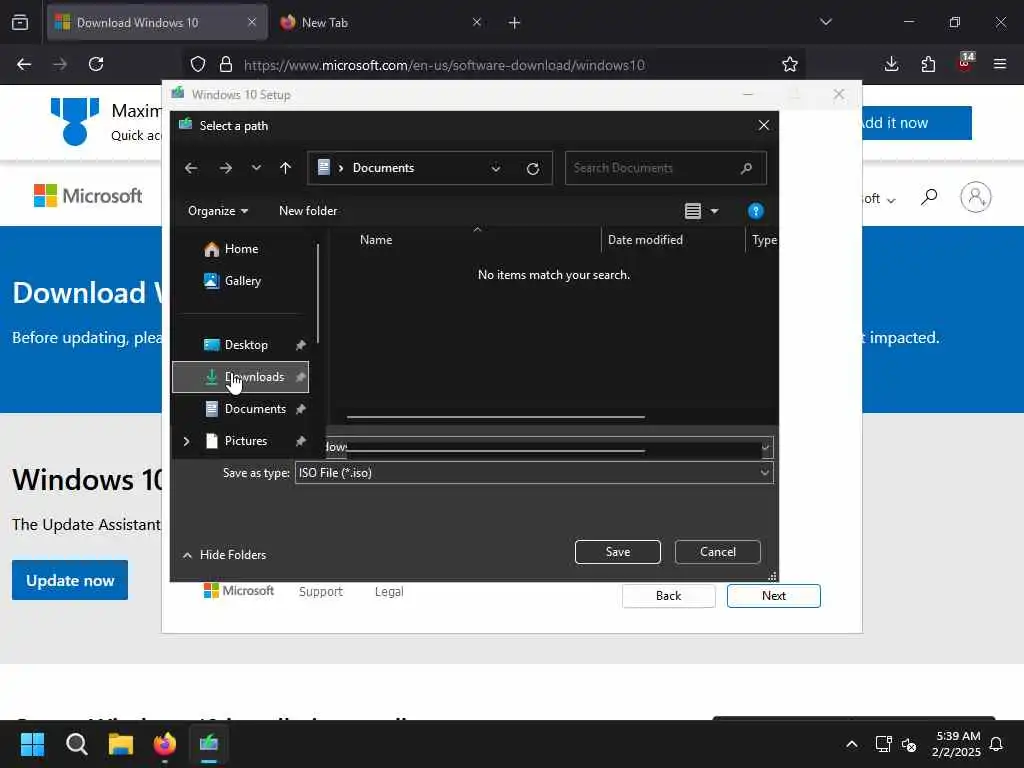Go up one folder level in file dialog
Screen dimensions: 1024x768
285,168
